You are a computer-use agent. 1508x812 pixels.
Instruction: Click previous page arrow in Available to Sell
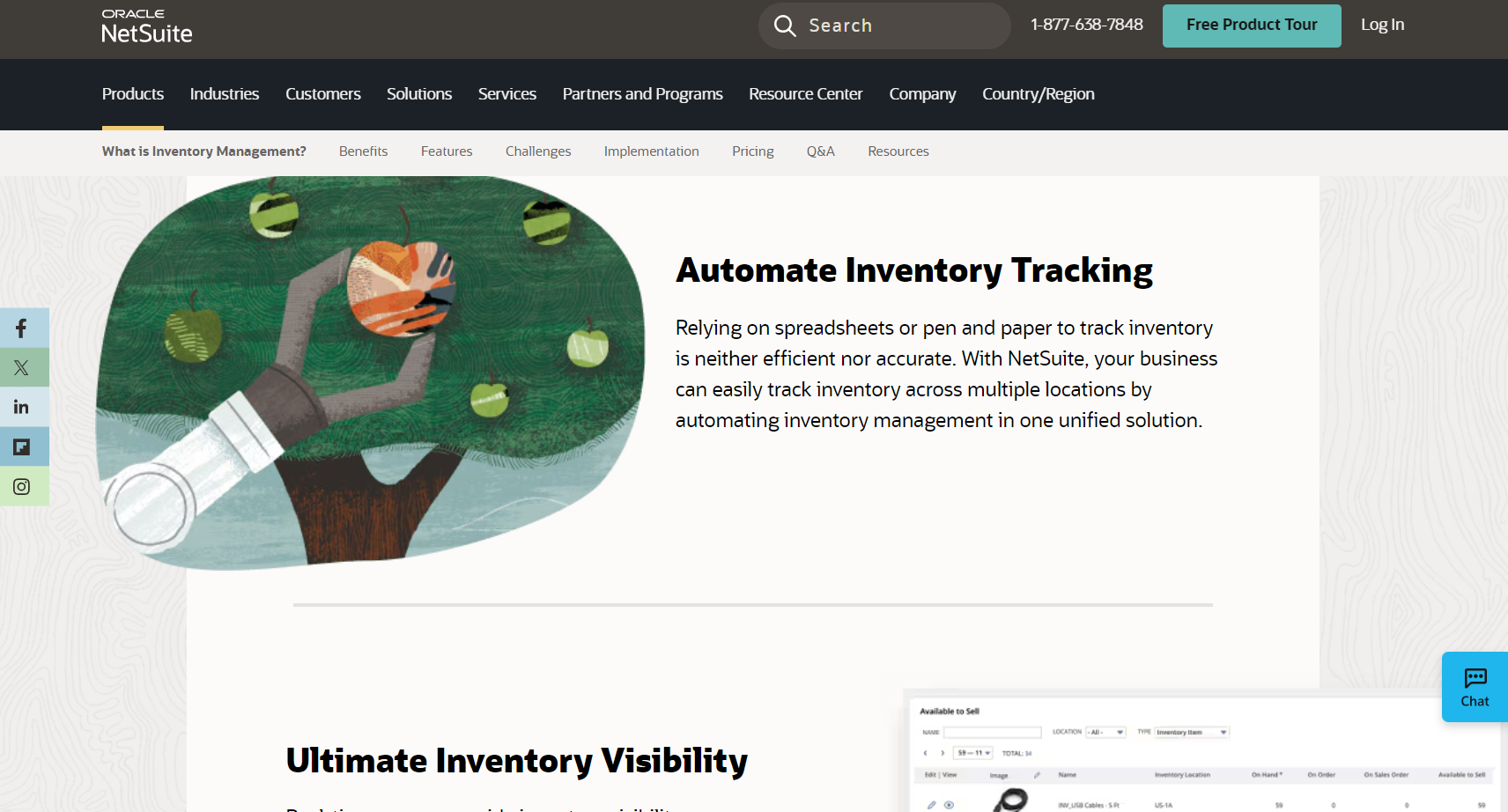(925, 753)
